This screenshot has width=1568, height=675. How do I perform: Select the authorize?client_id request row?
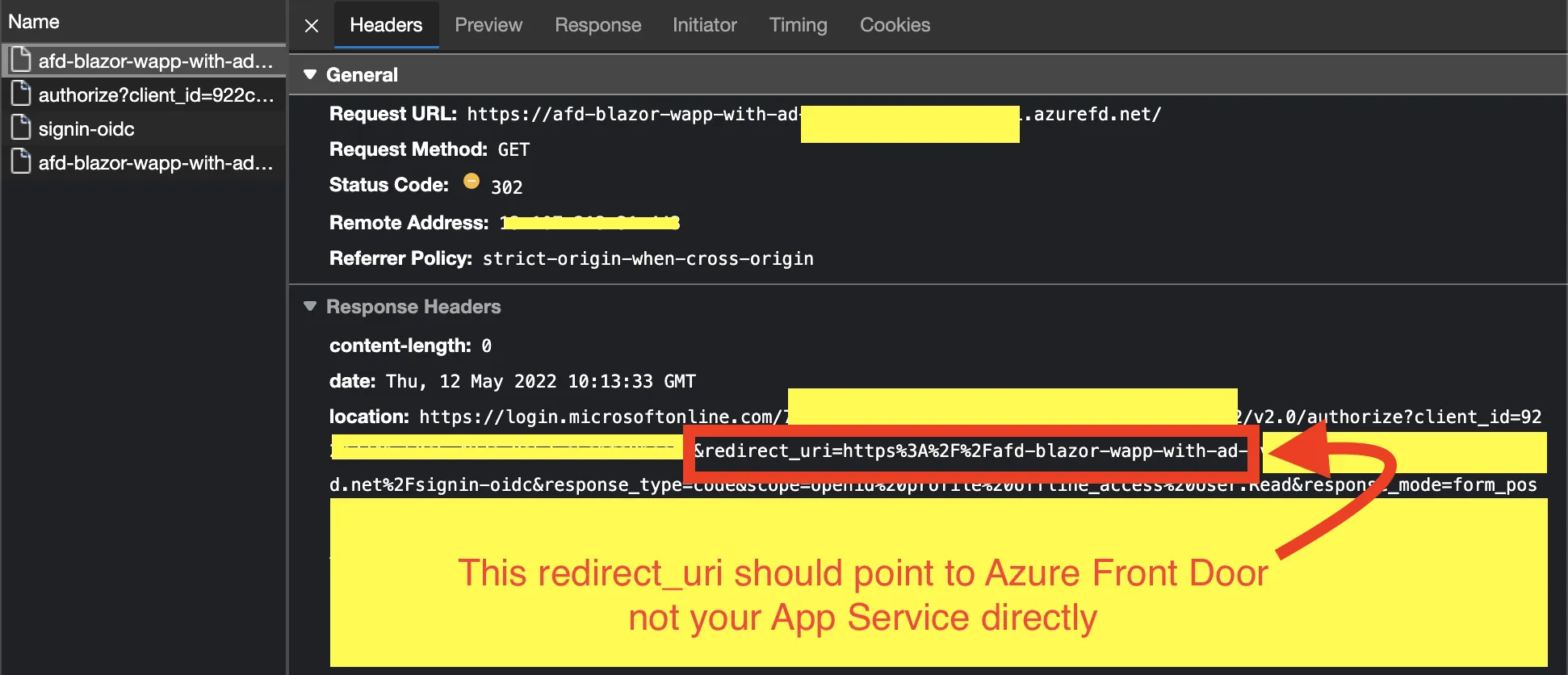144,94
